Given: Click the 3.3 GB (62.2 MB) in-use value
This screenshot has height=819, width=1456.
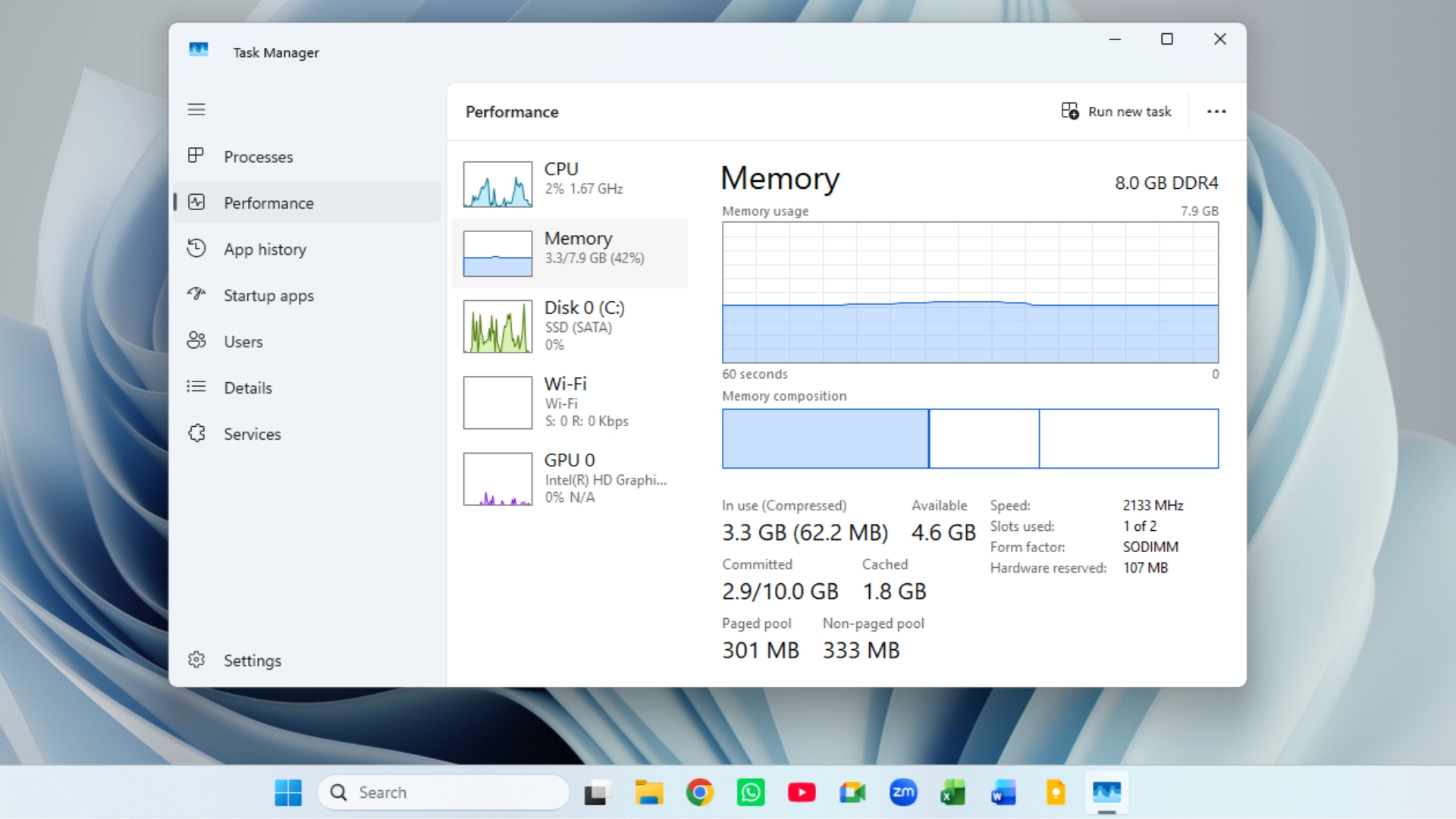Looking at the screenshot, I should tap(805, 532).
